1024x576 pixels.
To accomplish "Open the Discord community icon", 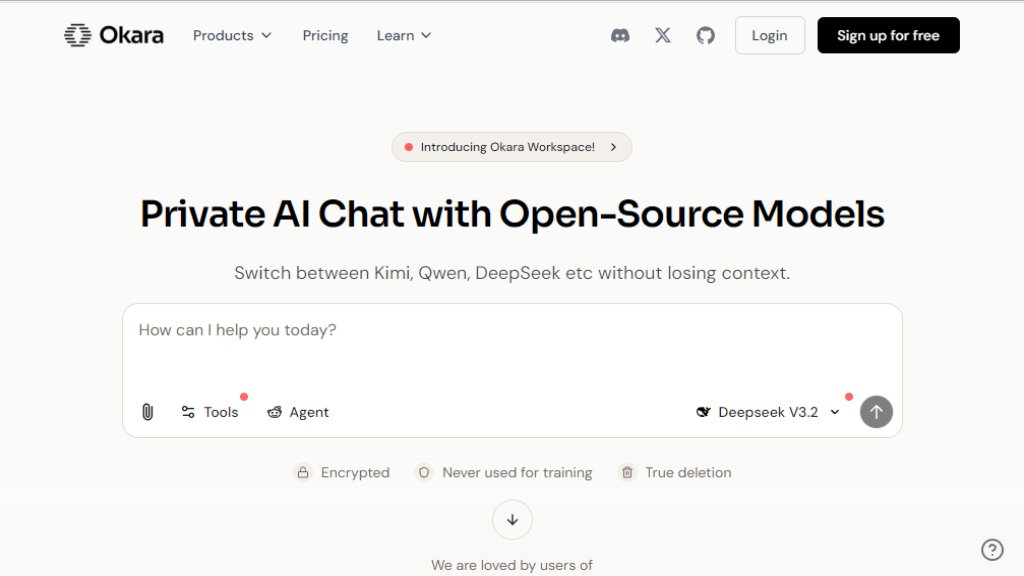I will [x=620, y=35].
